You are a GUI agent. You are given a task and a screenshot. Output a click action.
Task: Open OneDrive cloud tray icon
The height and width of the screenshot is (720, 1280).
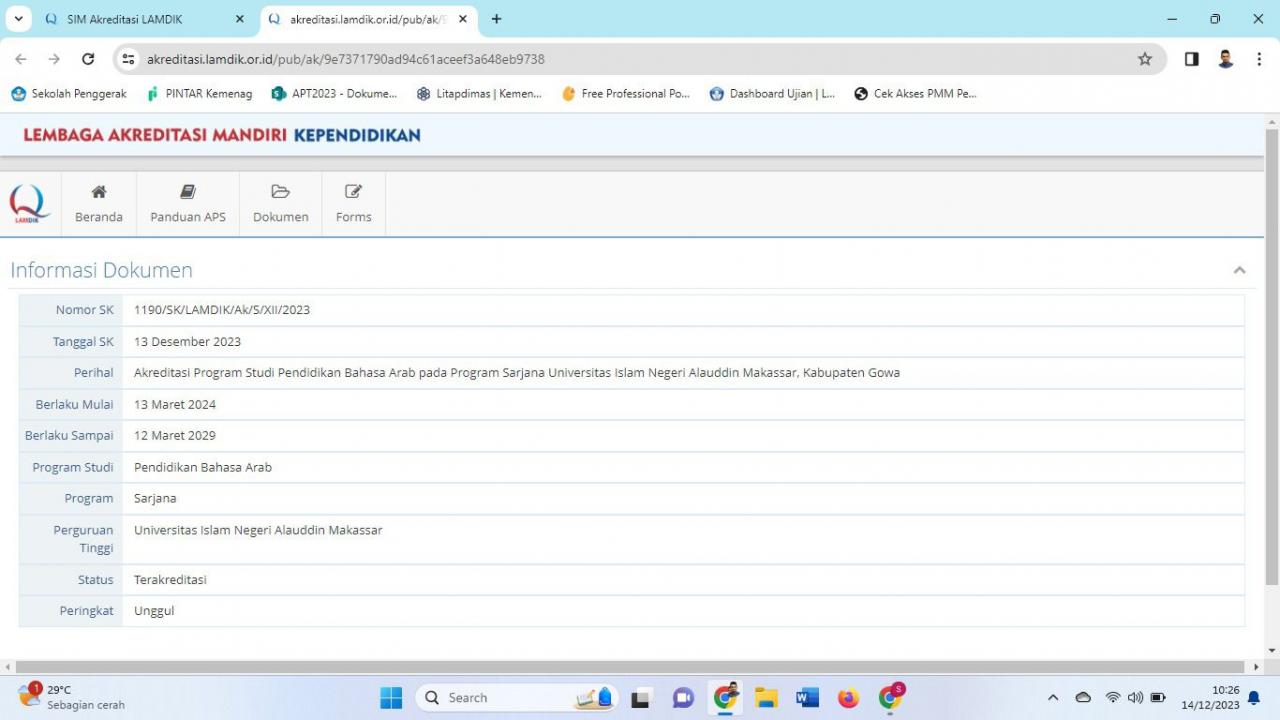click(x=1083, y=698)
